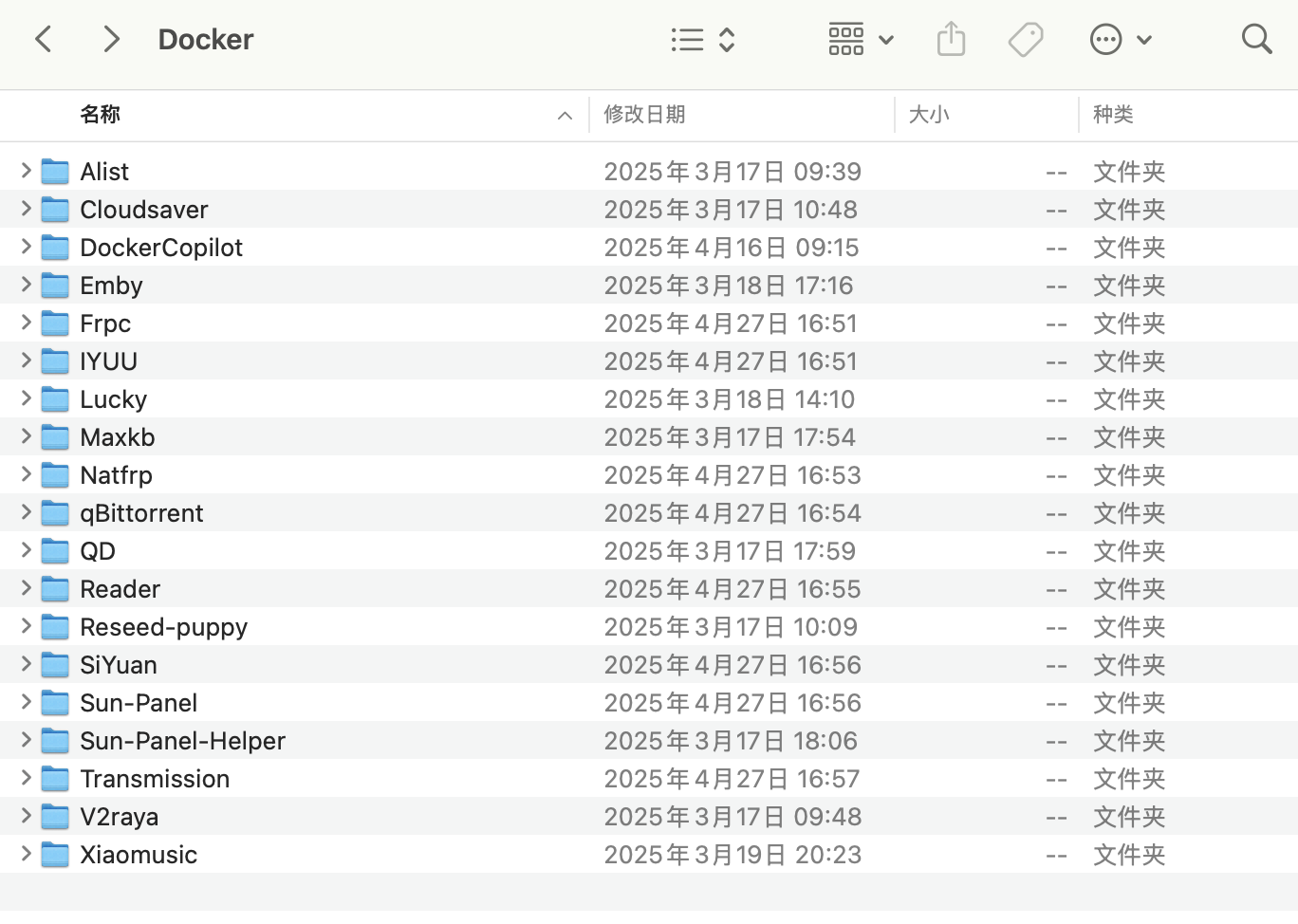Click the 文件夹 kind in Maxkb row

click(x=1129, y=437)
